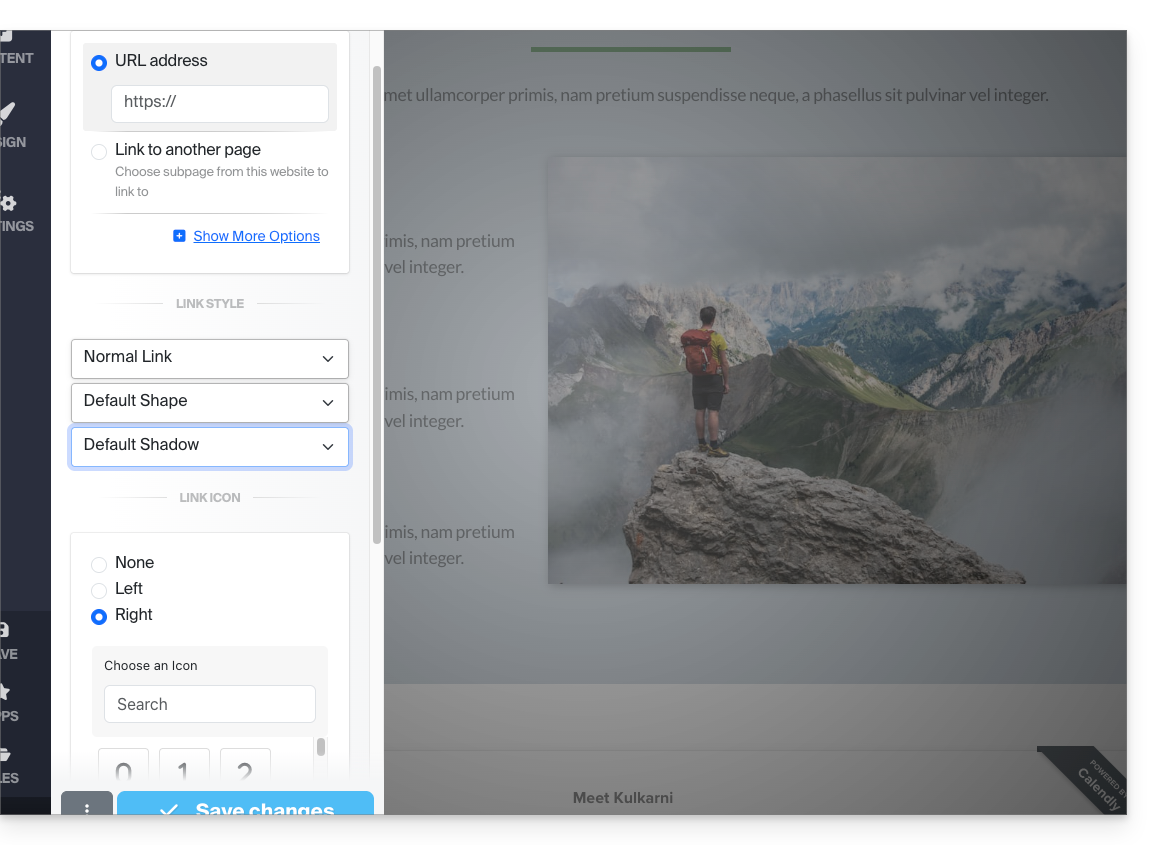Click the Show More Options link

pyautogui.click(x=256, y=236)
